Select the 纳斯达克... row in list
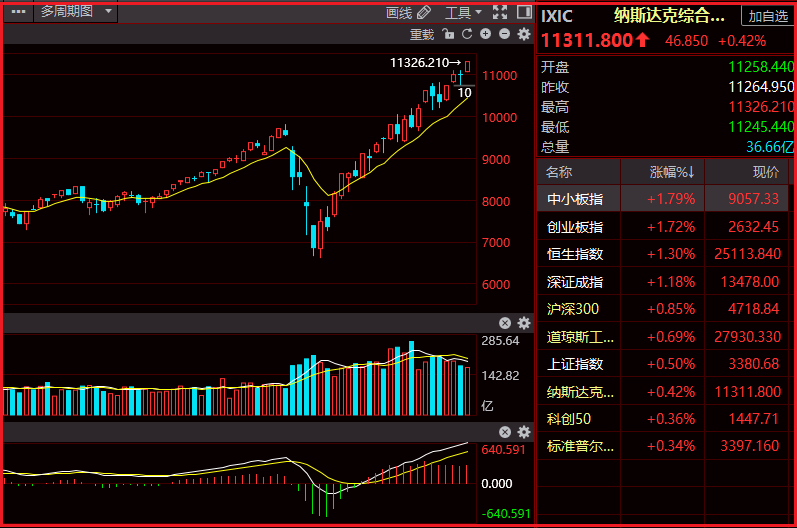Screen dimensions: 797x528 click(x=663, y=392)
